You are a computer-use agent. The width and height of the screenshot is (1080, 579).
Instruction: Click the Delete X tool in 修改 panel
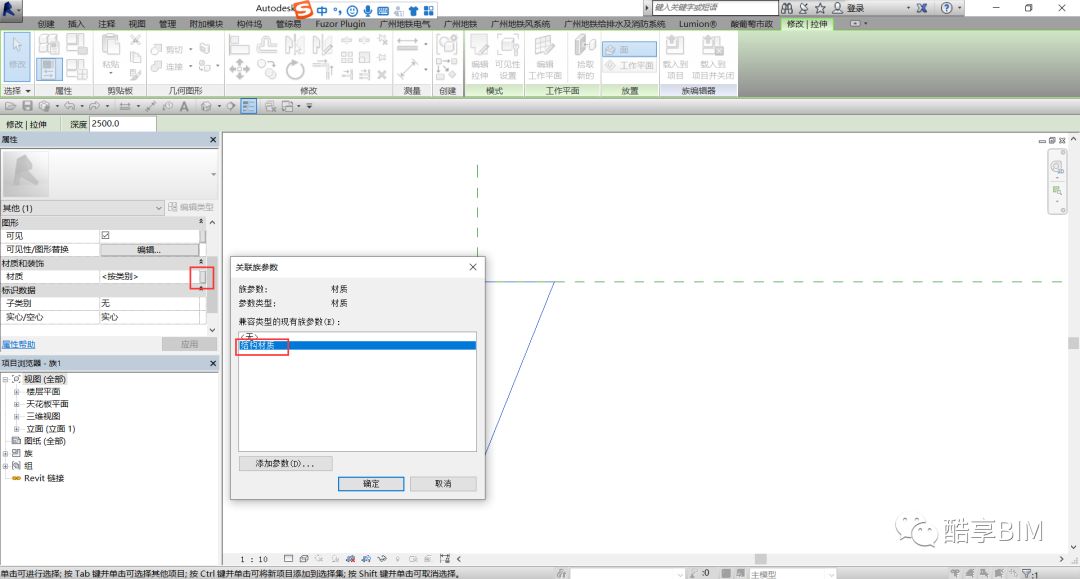click(x=382, y=74)
